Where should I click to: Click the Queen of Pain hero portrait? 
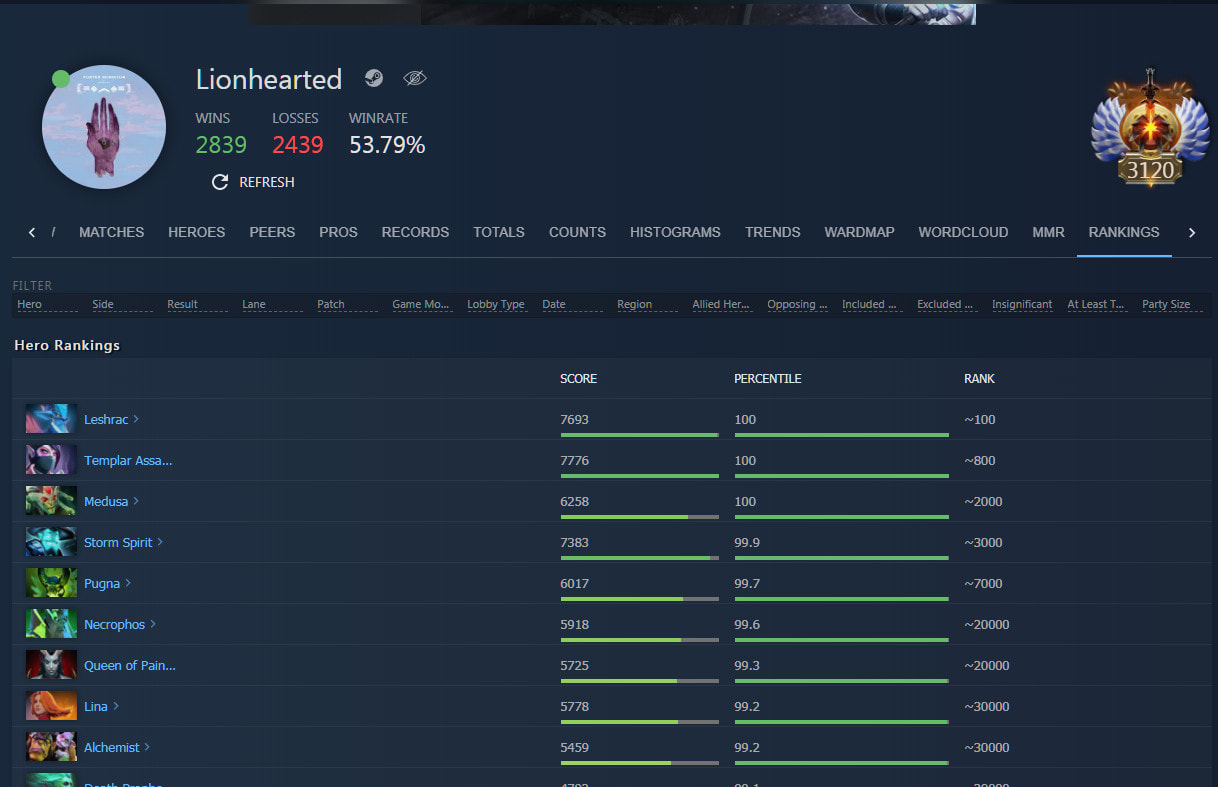[x=51, y=665]
